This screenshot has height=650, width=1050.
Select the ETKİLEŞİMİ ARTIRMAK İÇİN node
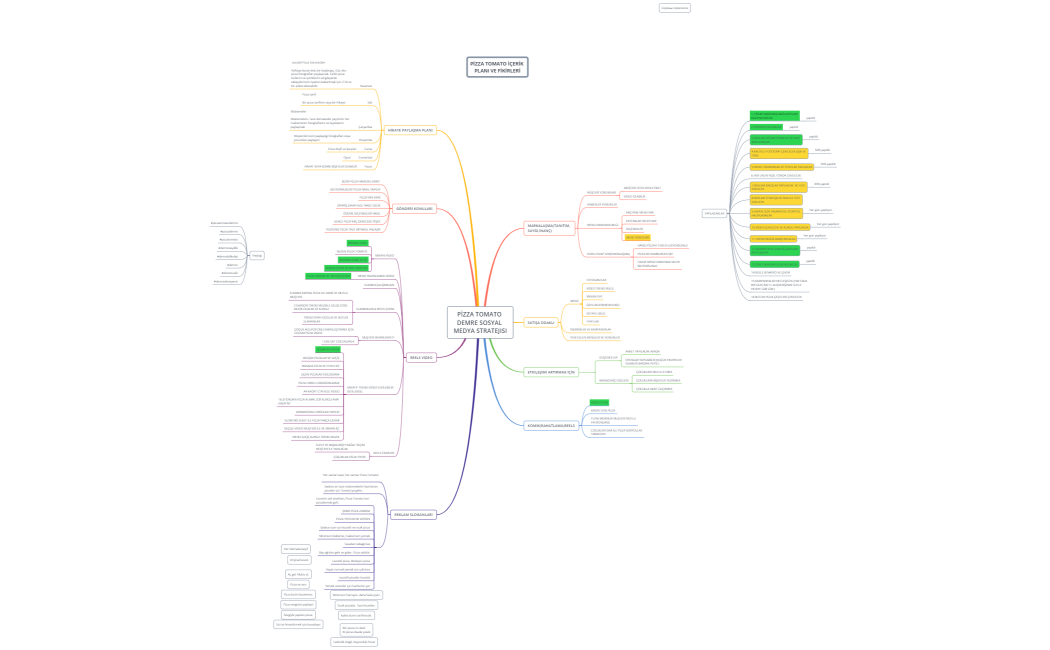552,371
